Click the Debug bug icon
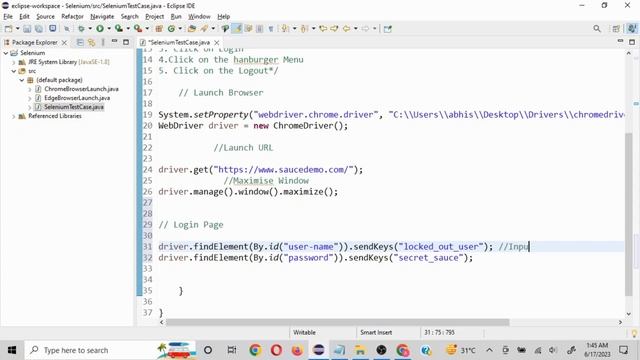Screen dimensions: 640x360 (x=81, y=29)
